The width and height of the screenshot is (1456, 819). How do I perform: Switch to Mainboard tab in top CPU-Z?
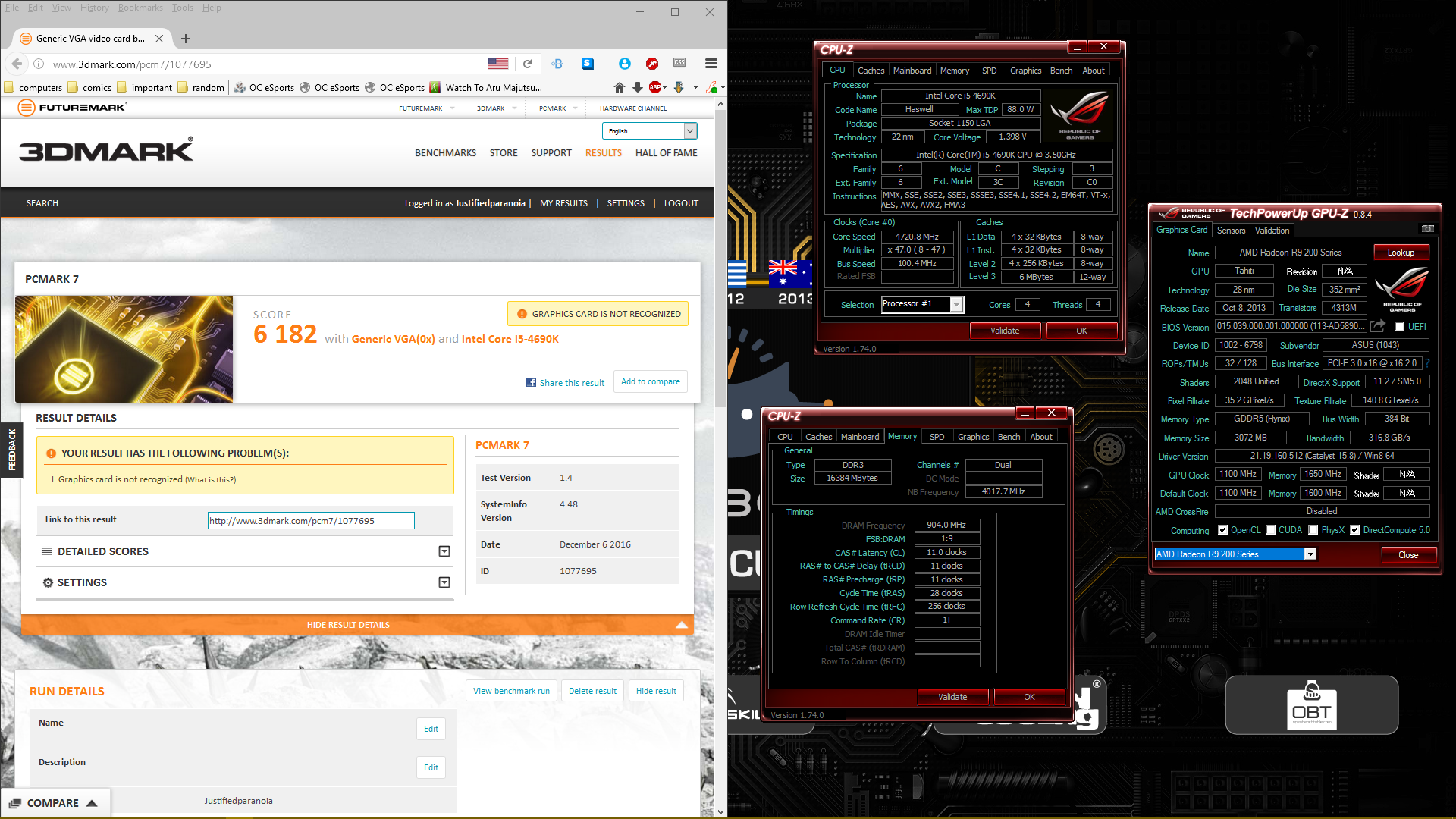click(912, 71)
